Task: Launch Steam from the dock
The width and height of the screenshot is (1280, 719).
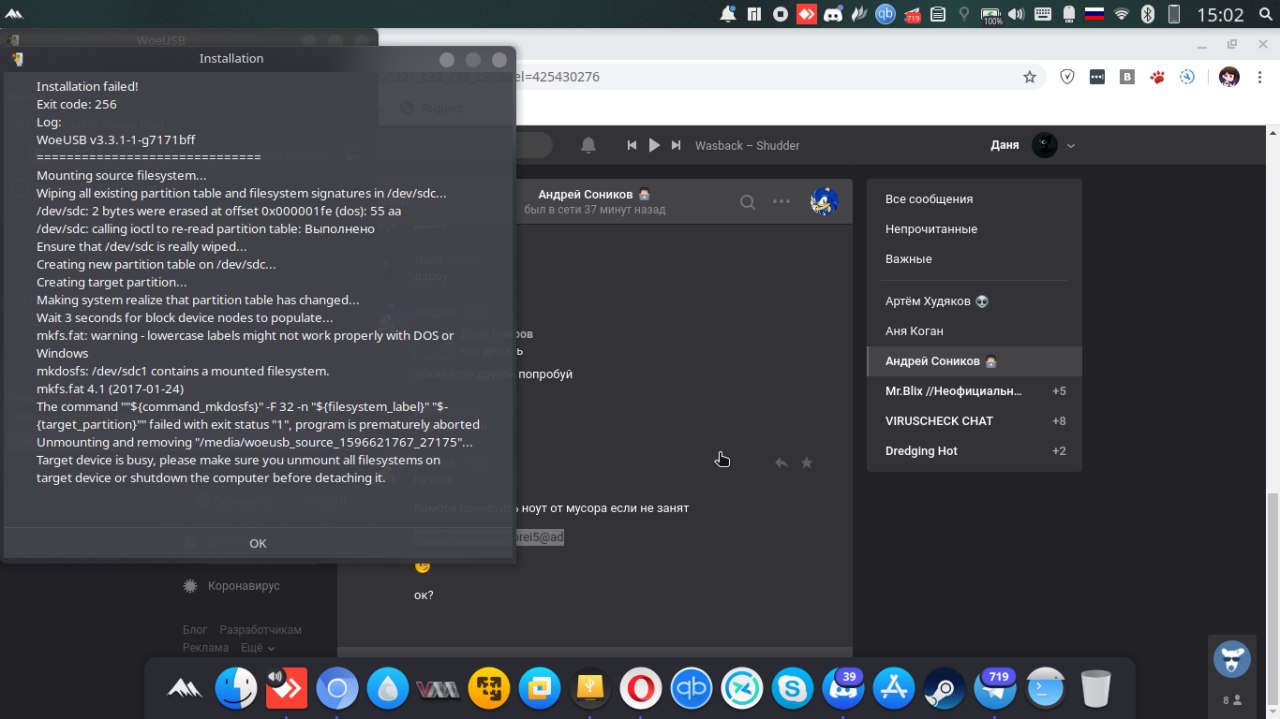Action: [944, 688]
